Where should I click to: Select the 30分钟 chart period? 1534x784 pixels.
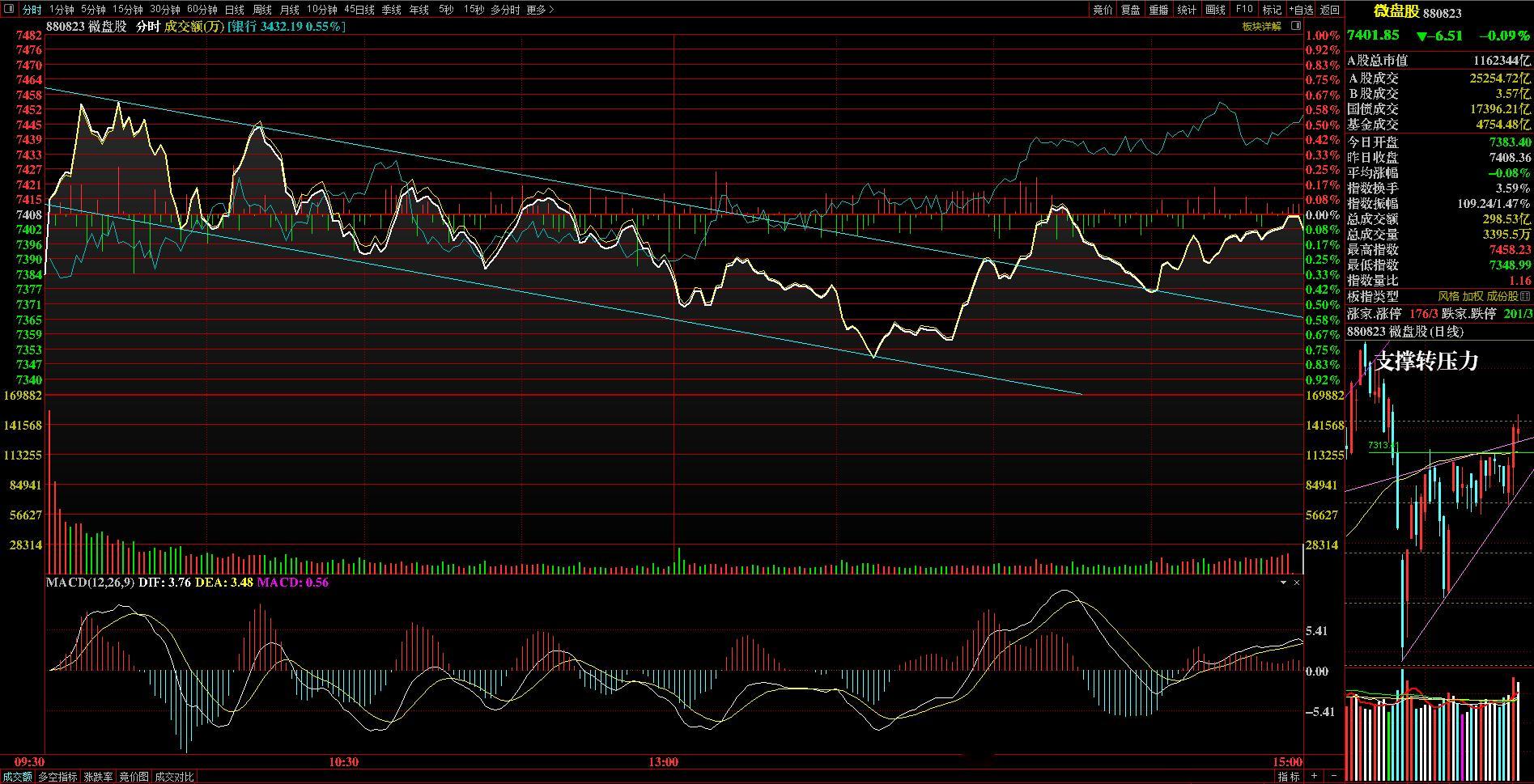tap(165, 10)
